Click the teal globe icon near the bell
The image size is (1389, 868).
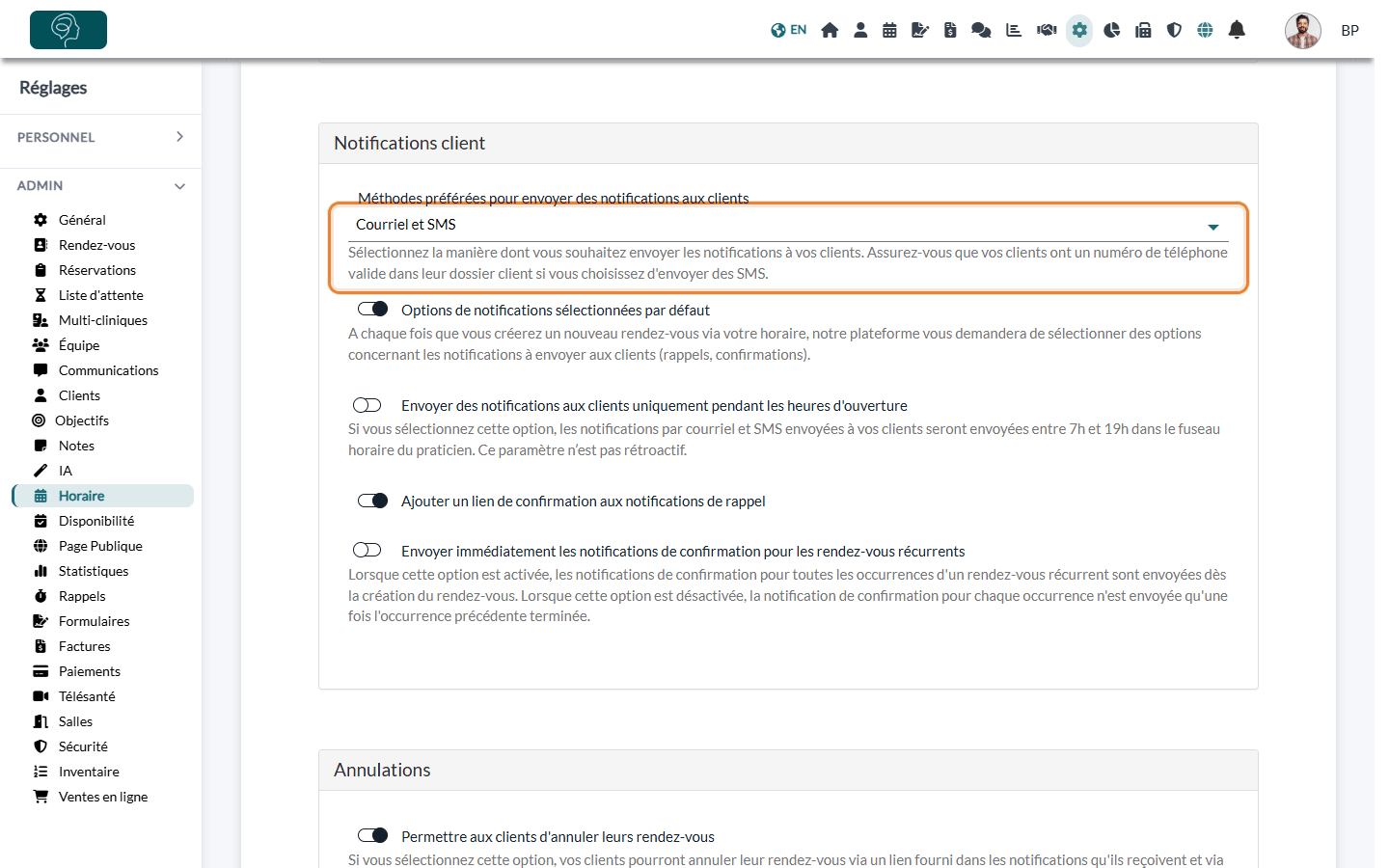(1205, 30)
